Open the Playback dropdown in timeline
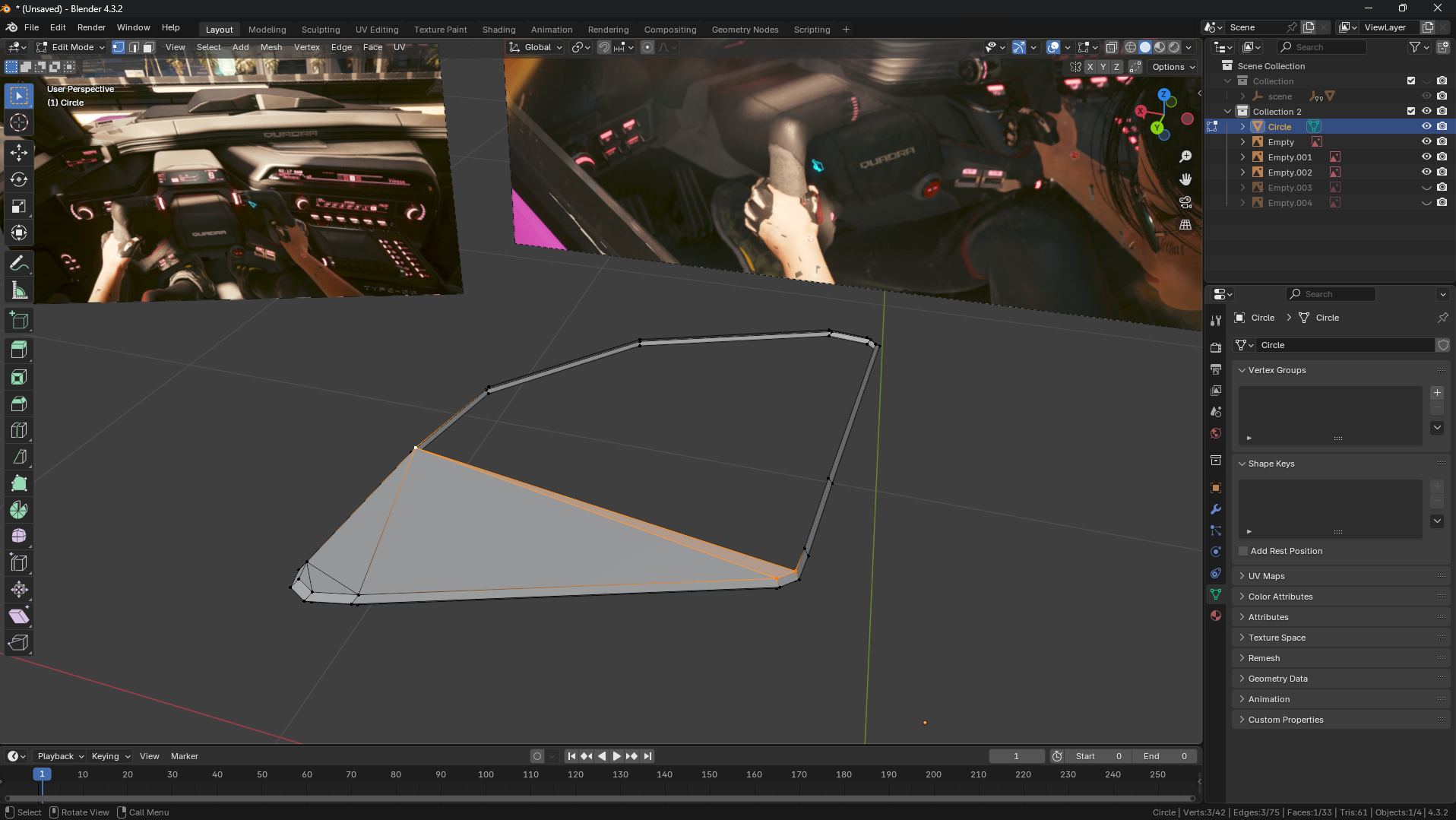The height and width of the screenshot is (820, 1456). (x=60, y=756)
